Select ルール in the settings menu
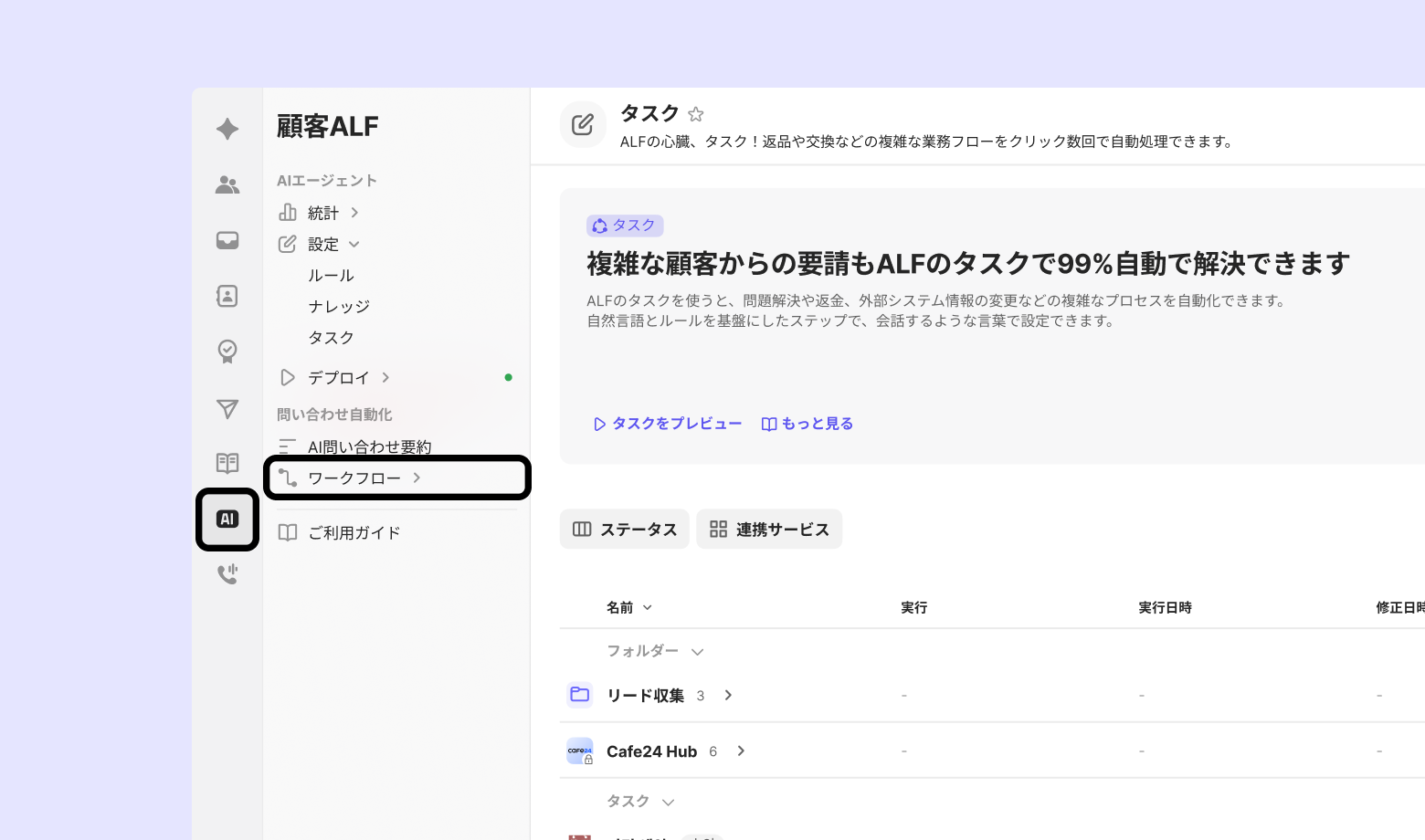1425x840 pixels. (x=331, y=276)
